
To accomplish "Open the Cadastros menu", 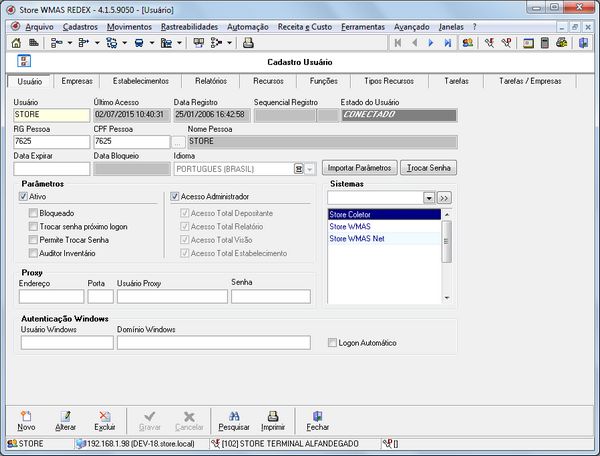I will (x=80, y=27).
